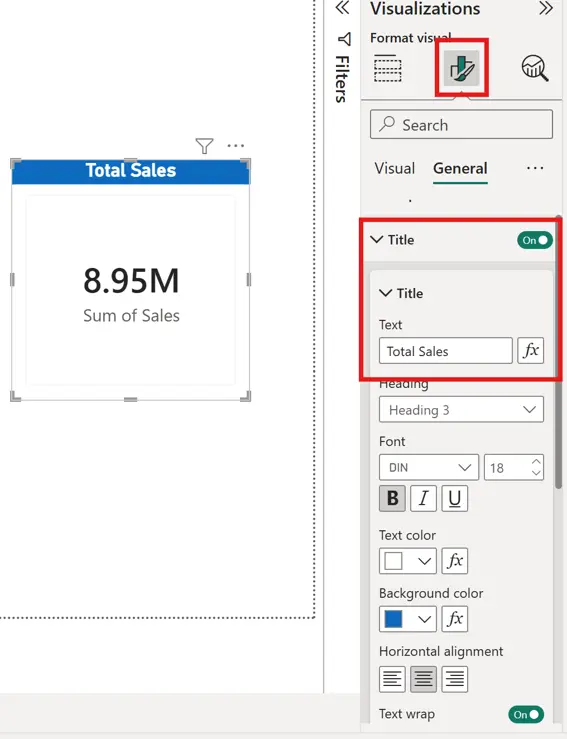Toggle underline on the title font
This screenshot has height=739, width=567.
(x=455, y=498)
